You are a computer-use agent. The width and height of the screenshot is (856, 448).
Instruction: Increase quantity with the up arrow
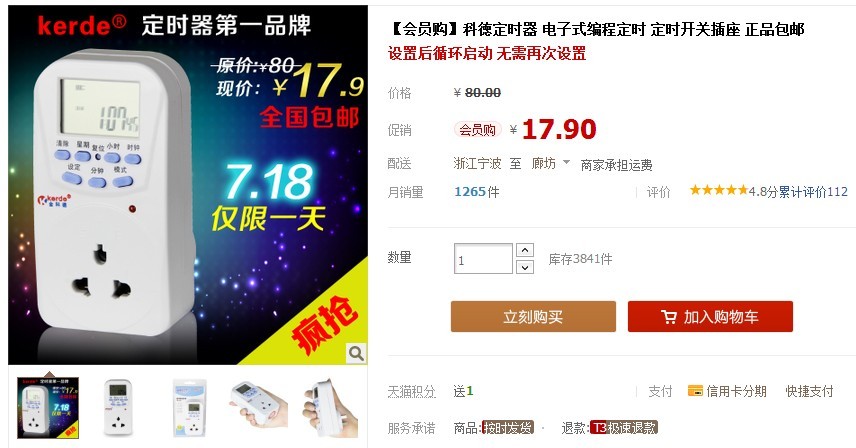pos(525,250)
